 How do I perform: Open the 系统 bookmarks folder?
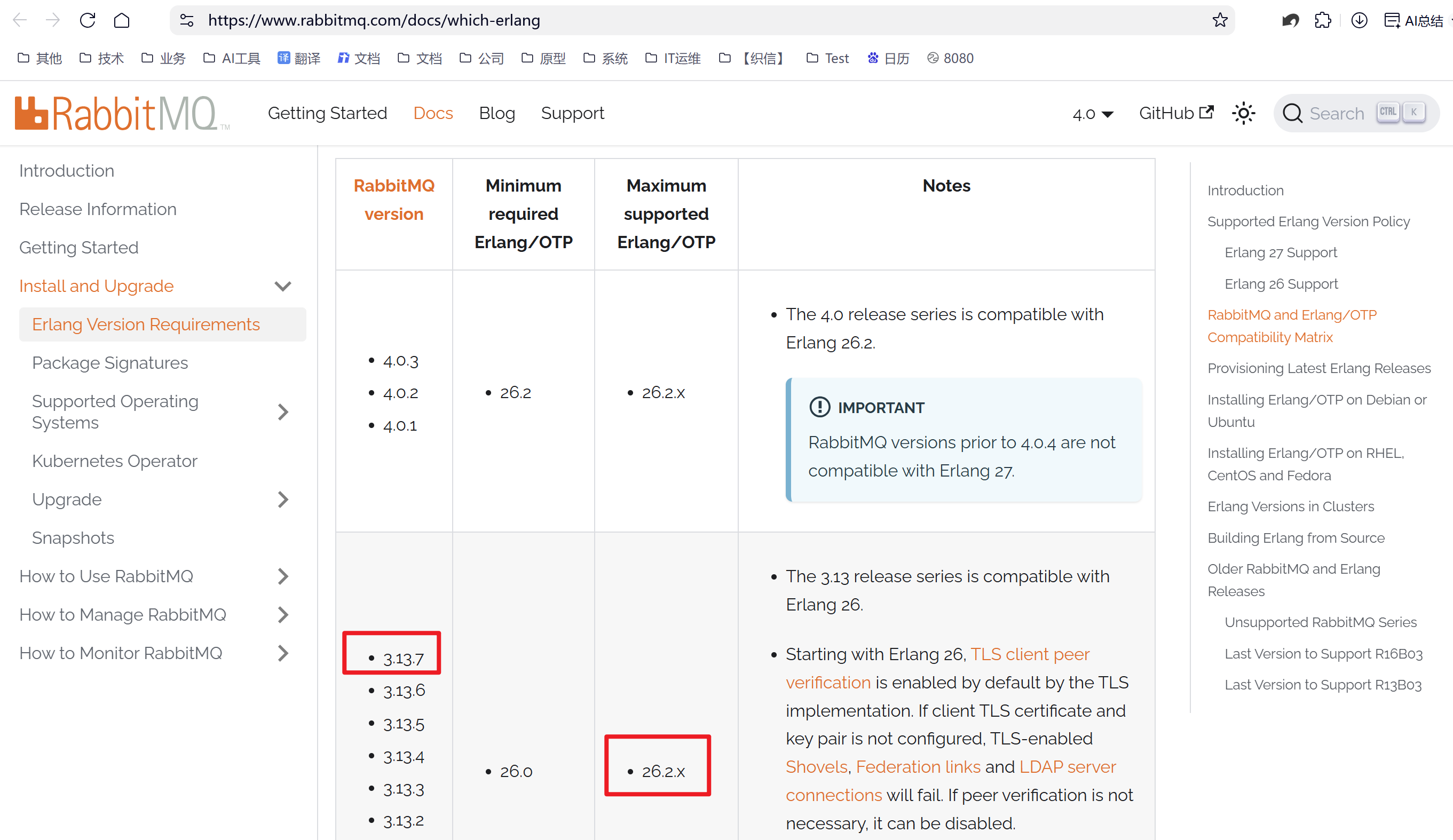(605, 58)
